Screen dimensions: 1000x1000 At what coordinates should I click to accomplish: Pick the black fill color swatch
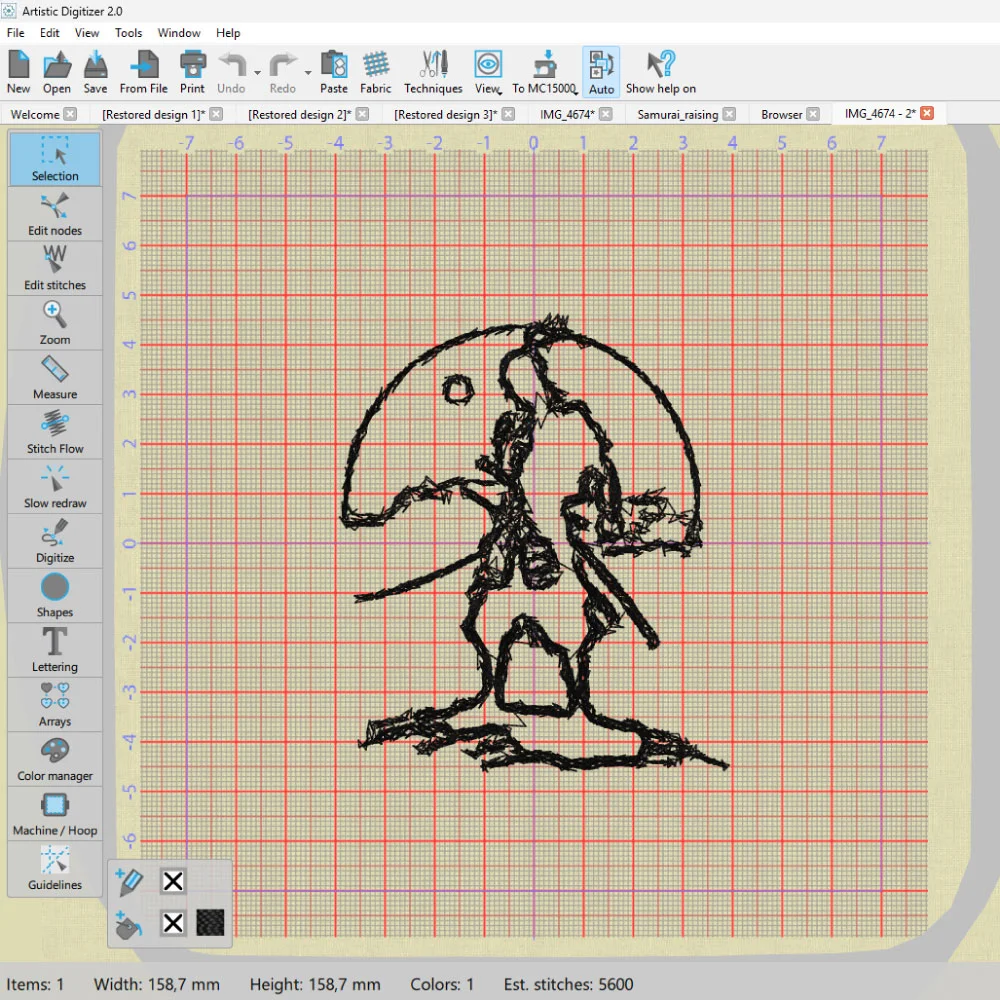(x=210, y=922)
